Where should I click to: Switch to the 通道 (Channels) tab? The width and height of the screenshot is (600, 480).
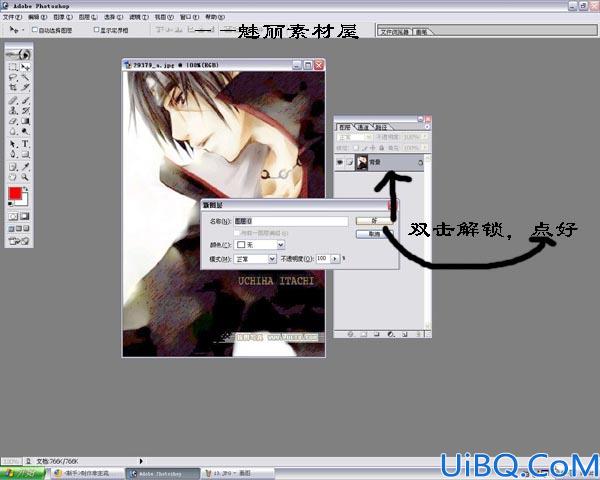[362, 127]
